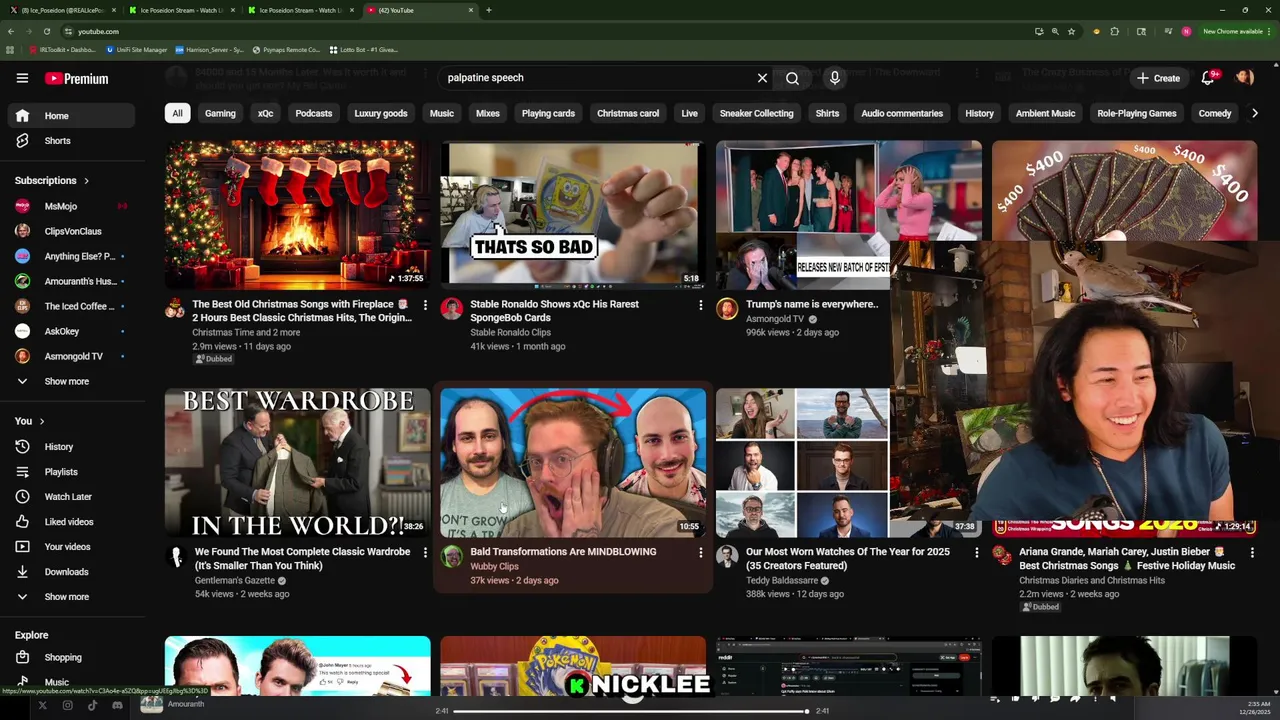Screen dimensions: 1280x720
Task: Select the xQc filter chip
Action: pyautogui.click(x=265, y=113)
